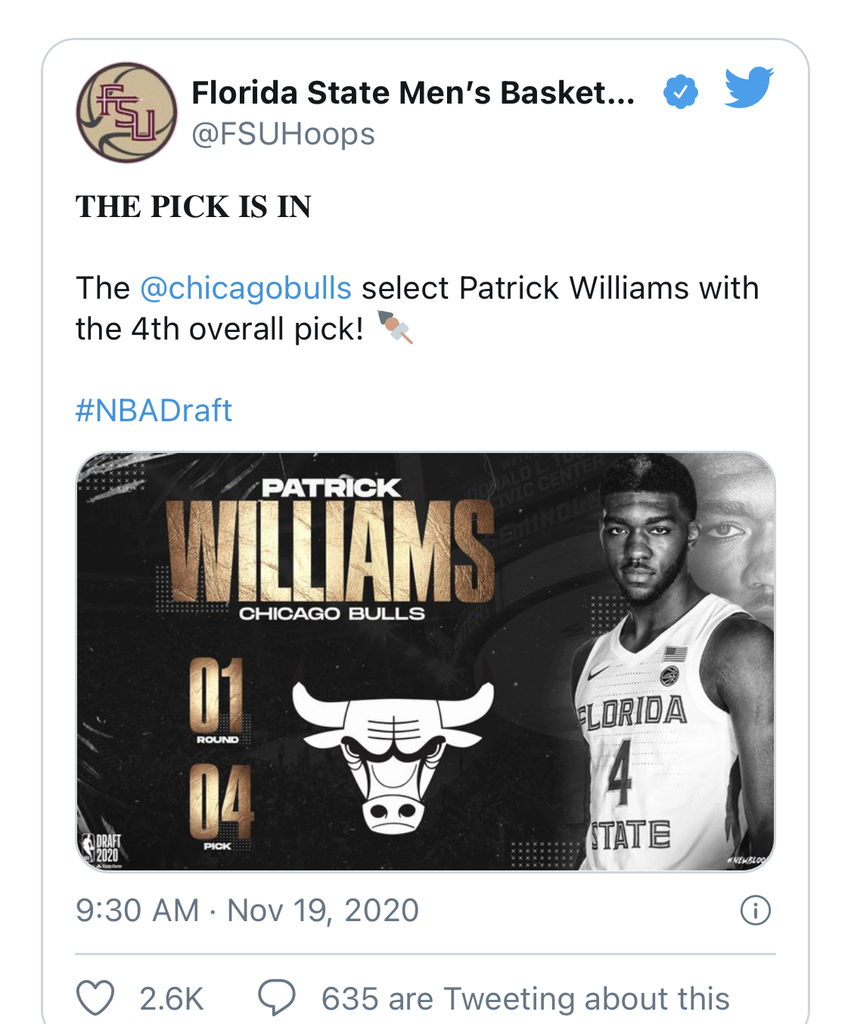The image size is (851, 1024).
Task: Open the tweet info circle icon
Action: coord(756,910)
